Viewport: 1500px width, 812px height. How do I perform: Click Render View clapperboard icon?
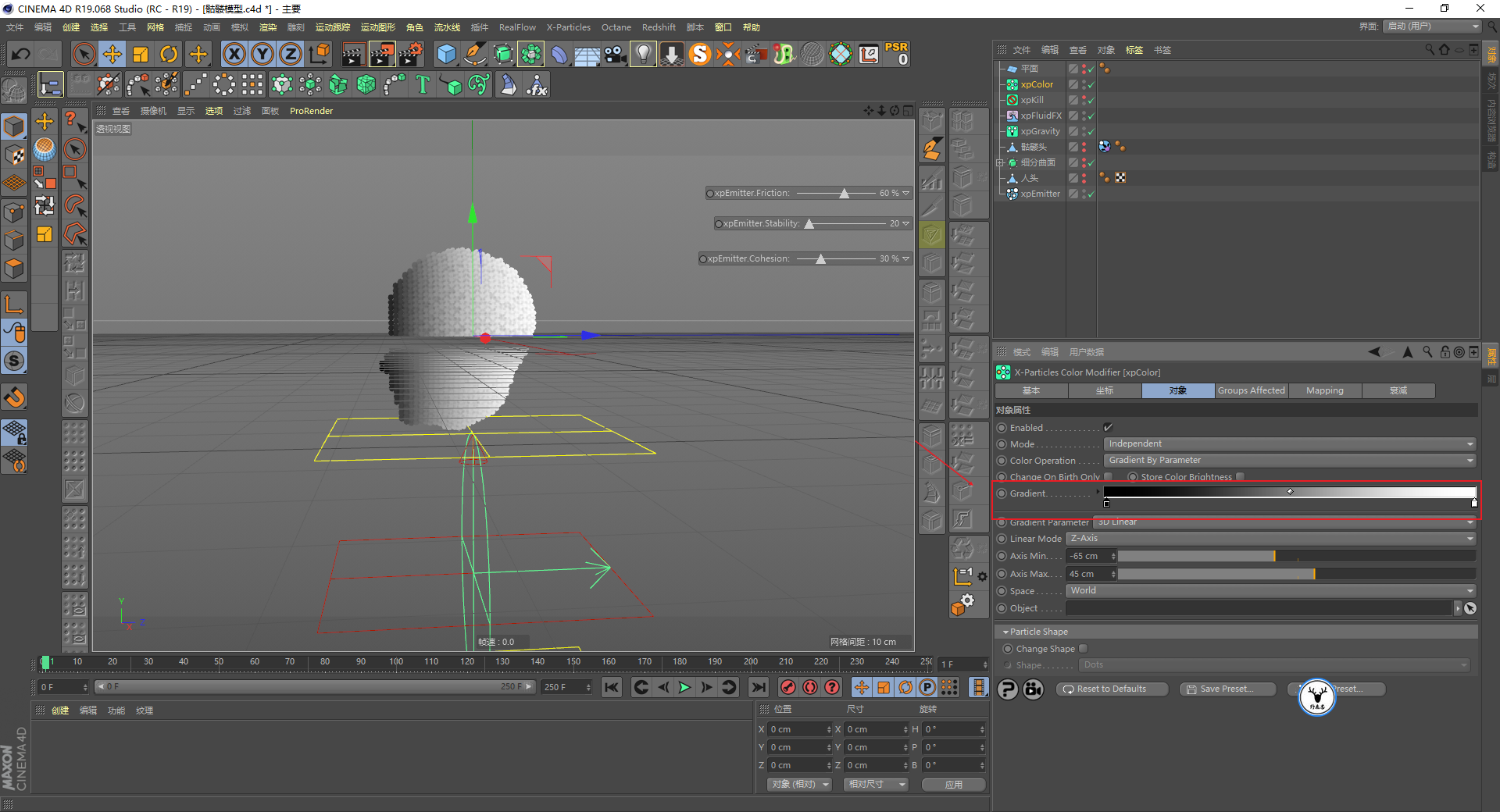352,54
